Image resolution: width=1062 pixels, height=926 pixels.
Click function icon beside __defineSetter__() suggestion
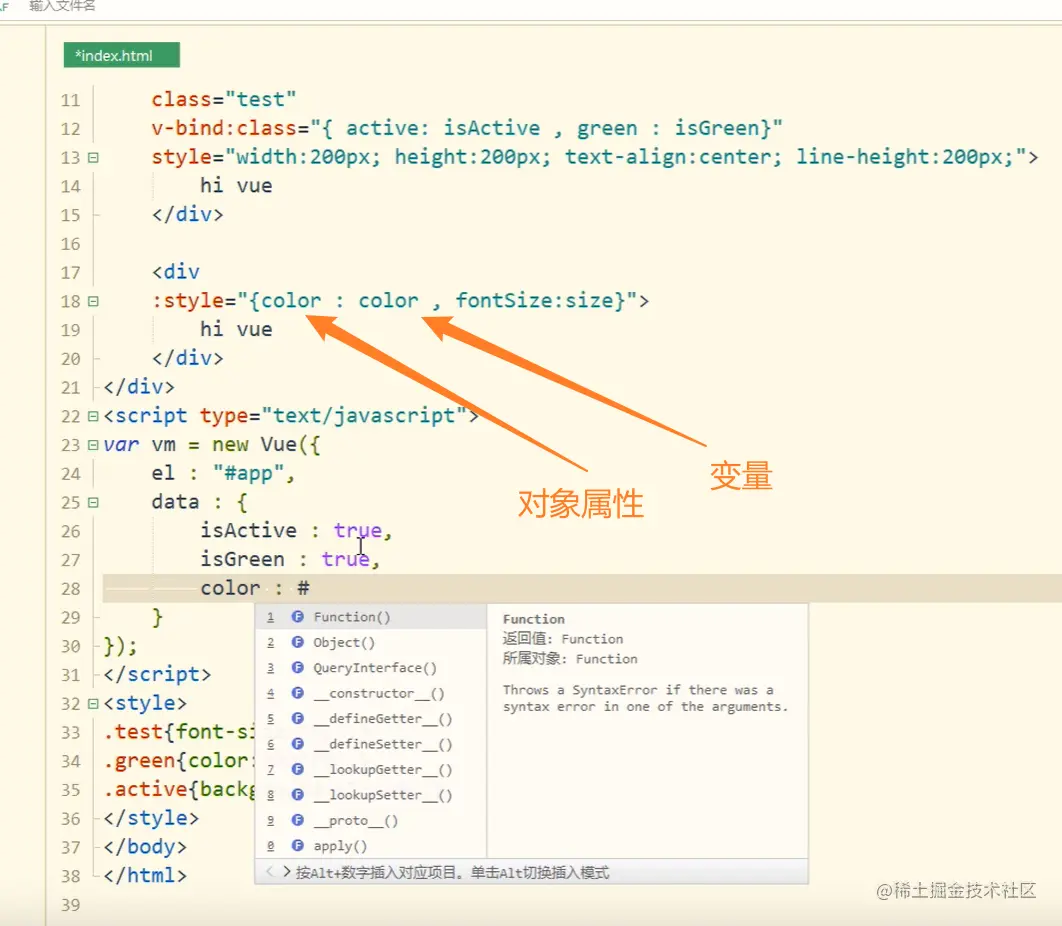[297, 744]
